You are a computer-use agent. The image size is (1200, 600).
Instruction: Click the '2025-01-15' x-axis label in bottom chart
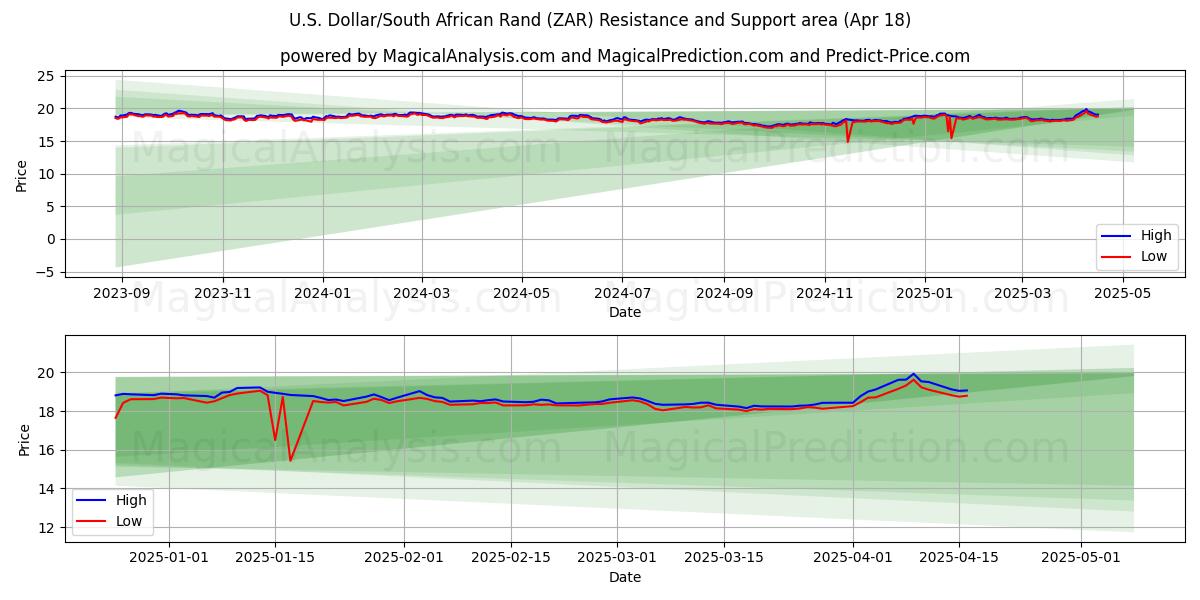click(275, 558)
